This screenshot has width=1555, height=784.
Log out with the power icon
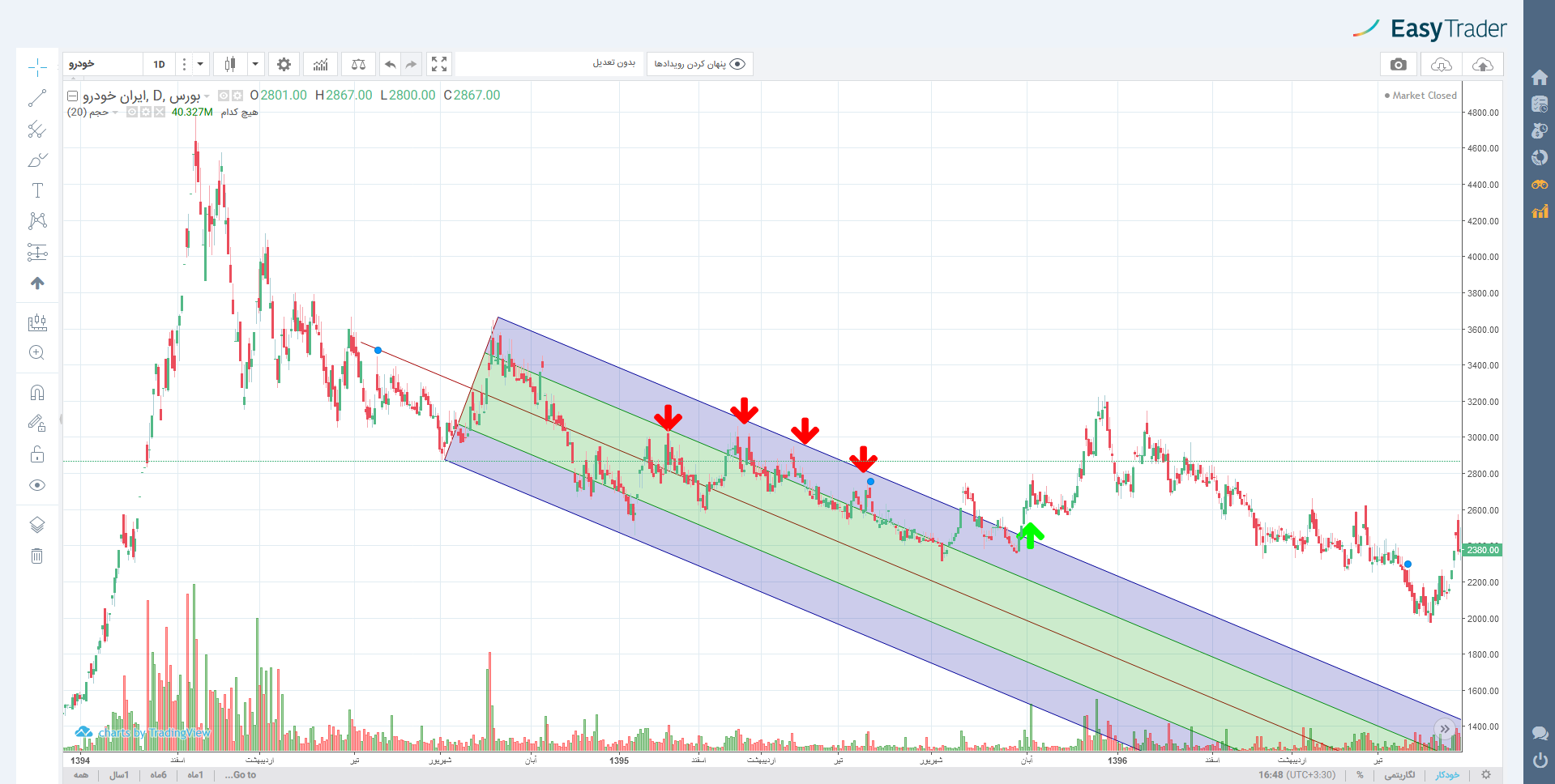click(x=1540, y=760)
